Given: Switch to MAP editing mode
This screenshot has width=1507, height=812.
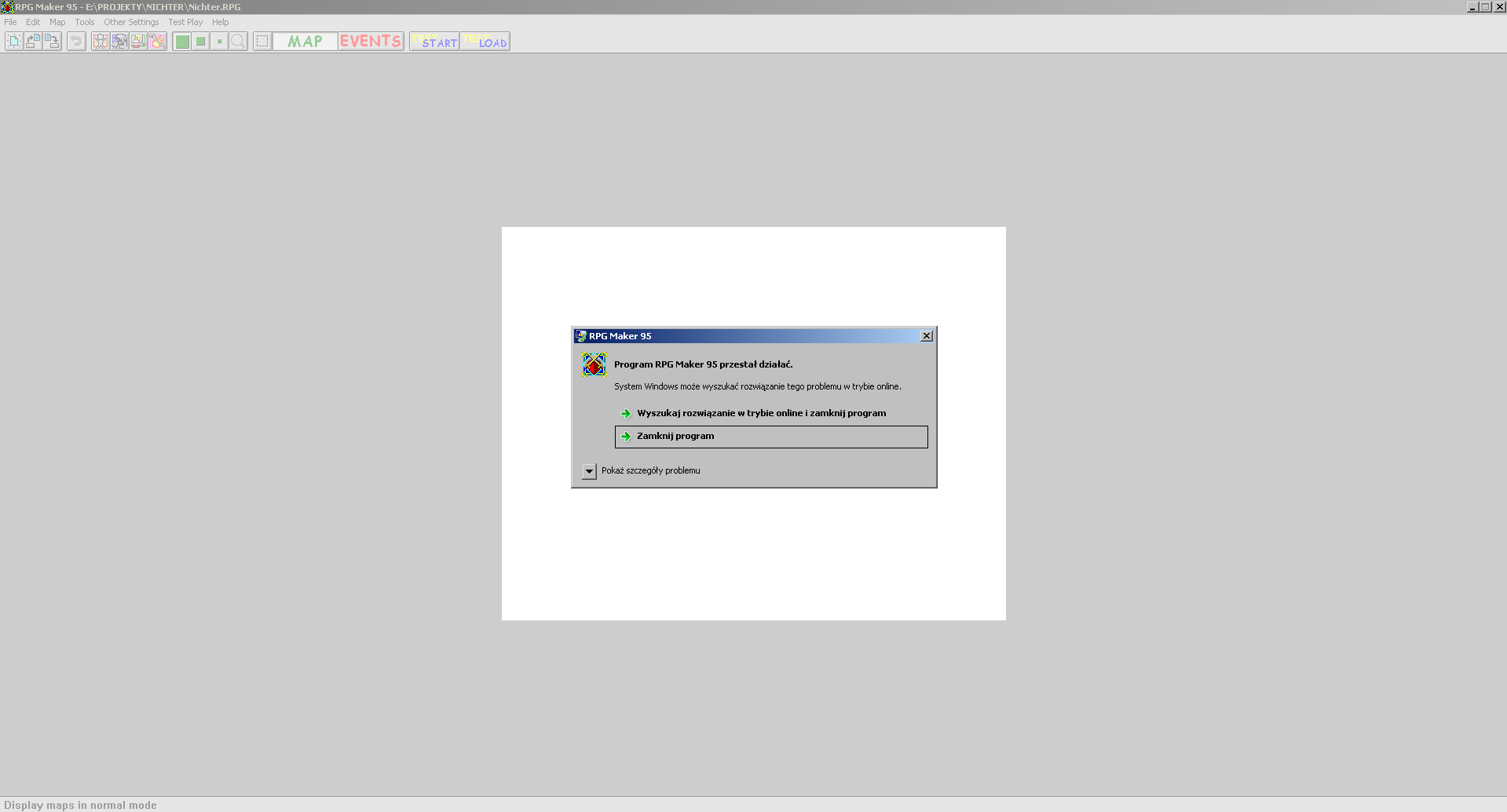Looking at the screenshot, I should (305, 42).
